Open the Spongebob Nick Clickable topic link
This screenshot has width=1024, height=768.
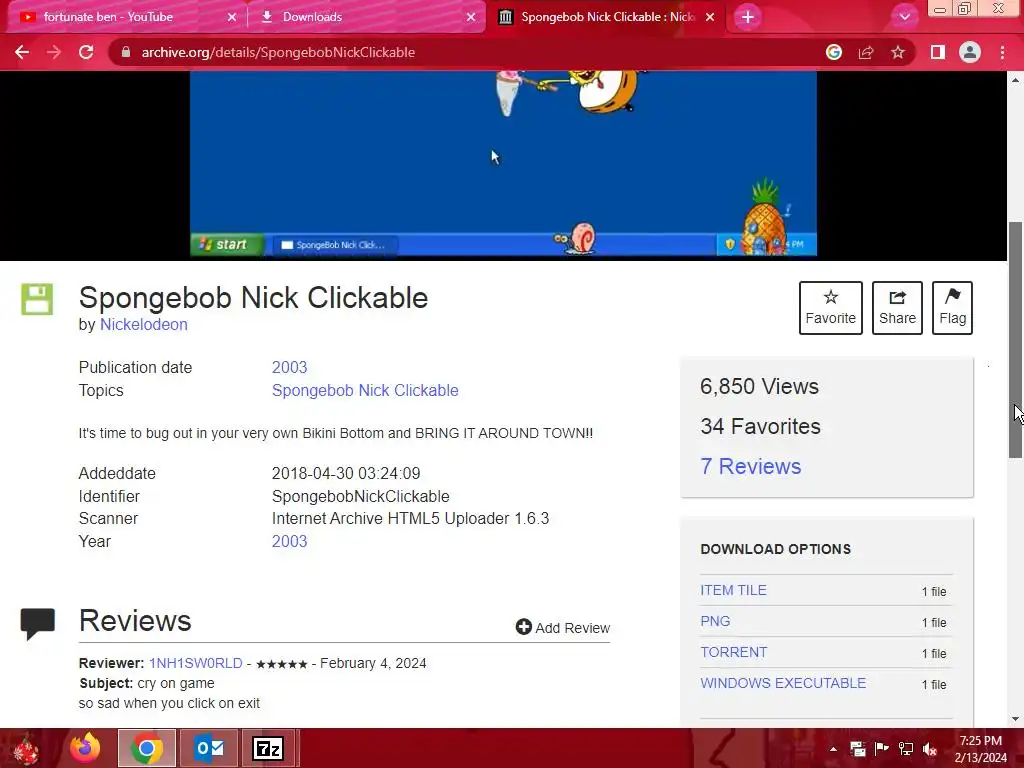click(365, 391)
